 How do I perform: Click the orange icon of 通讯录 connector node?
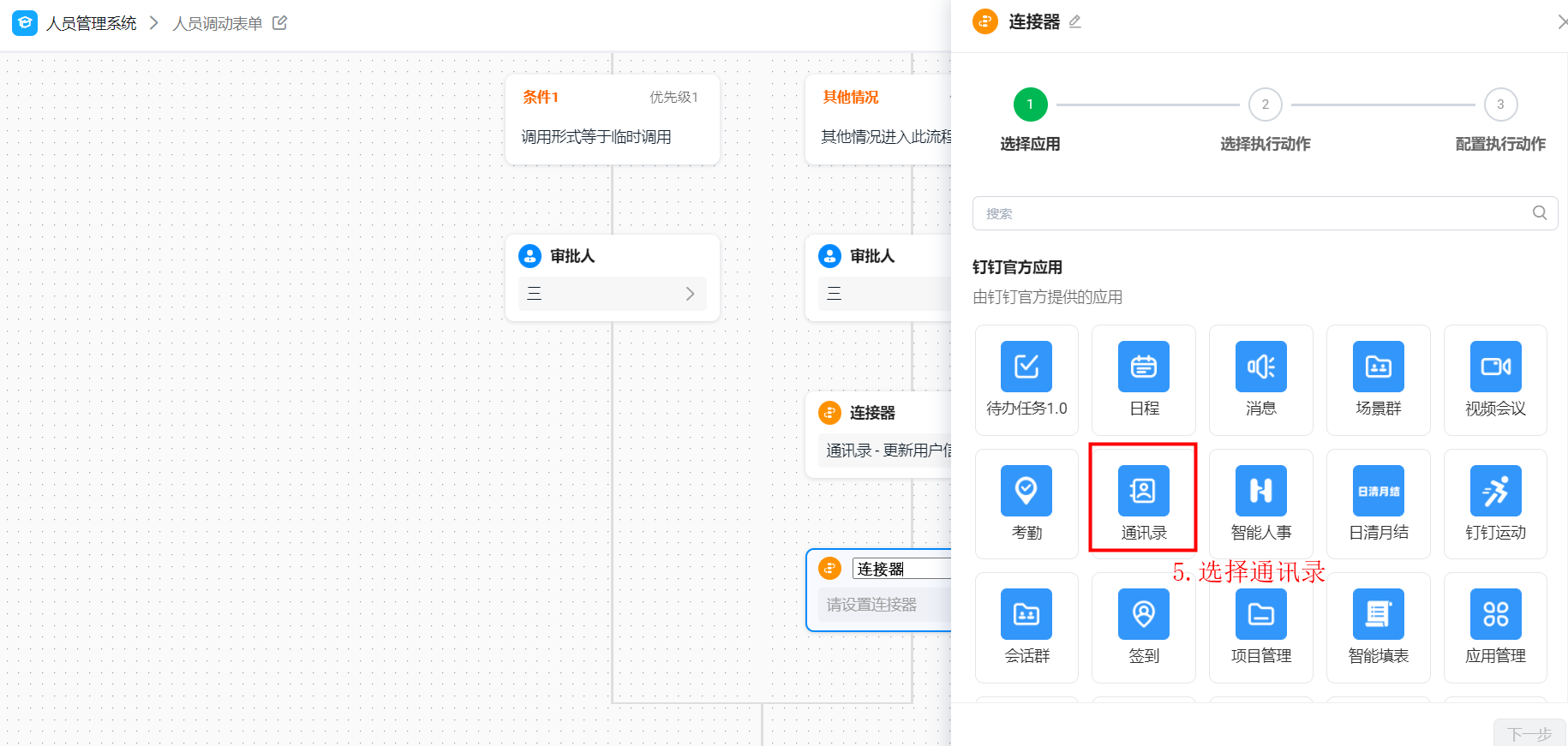coord(829,413)
